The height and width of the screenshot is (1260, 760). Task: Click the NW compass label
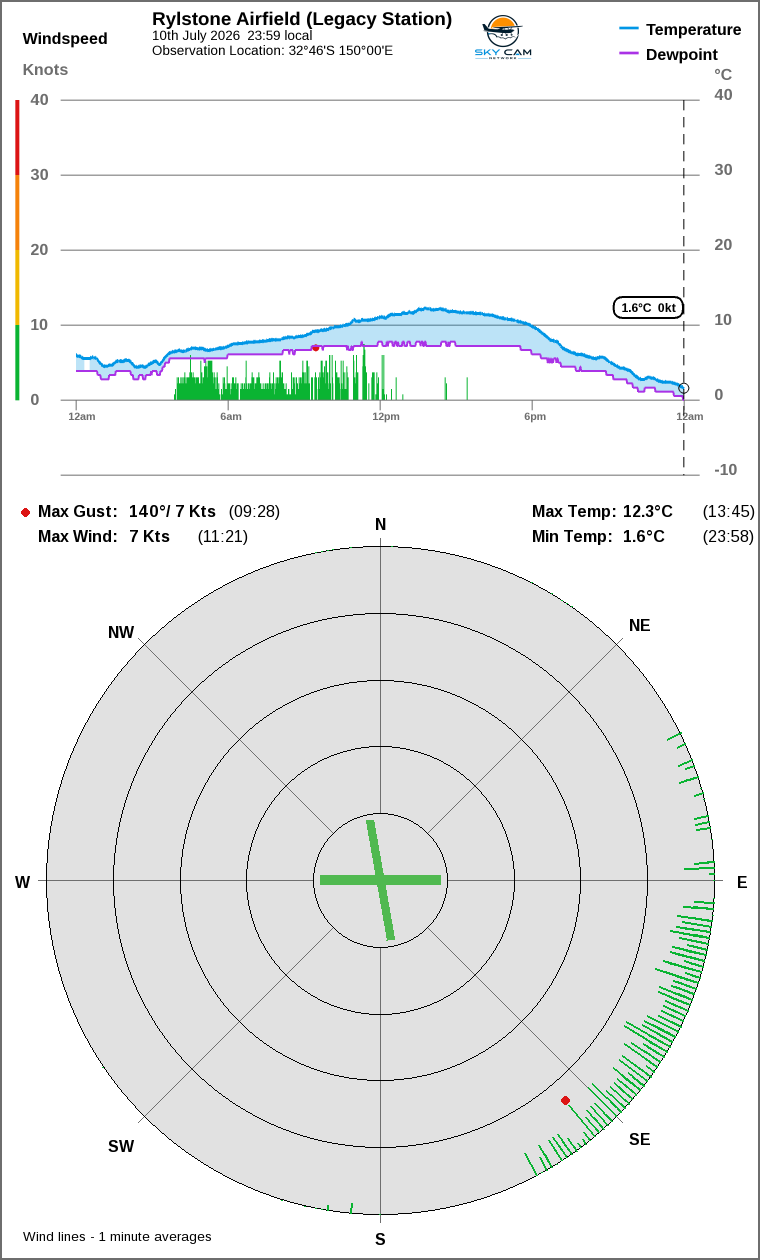121,633
